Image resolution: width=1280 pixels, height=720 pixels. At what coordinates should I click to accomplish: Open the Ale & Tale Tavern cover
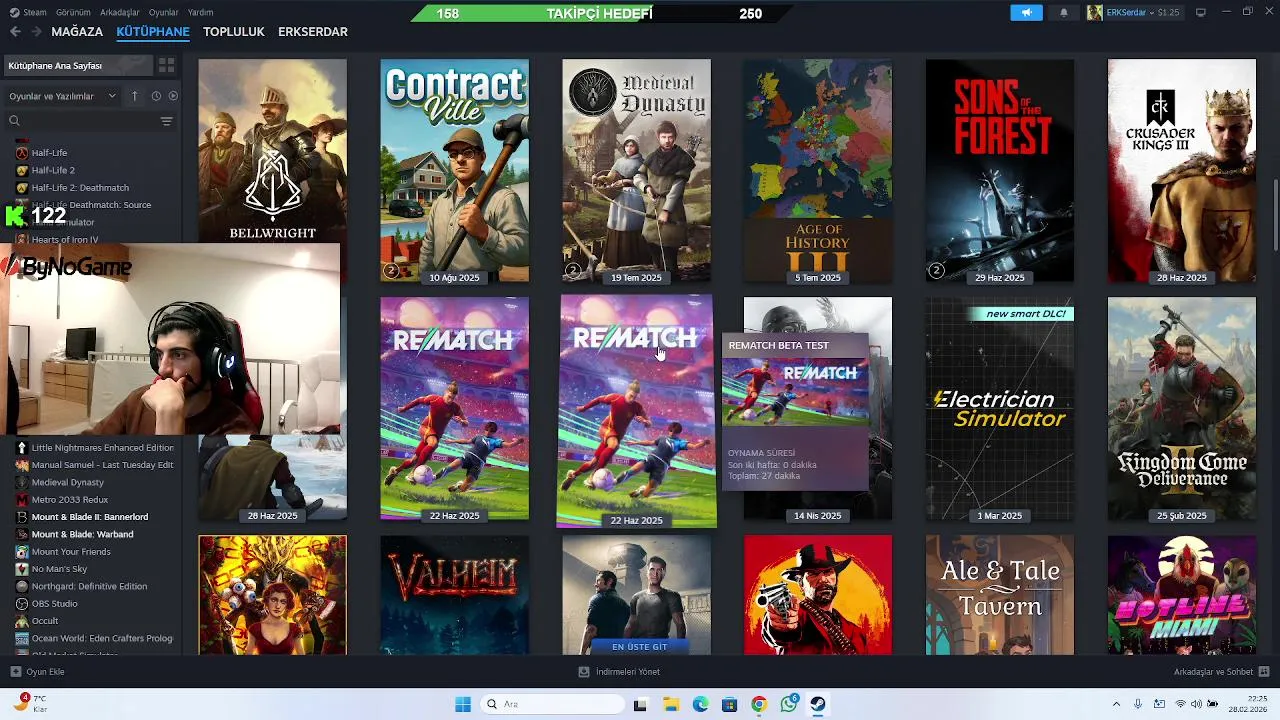[1000, 595]
